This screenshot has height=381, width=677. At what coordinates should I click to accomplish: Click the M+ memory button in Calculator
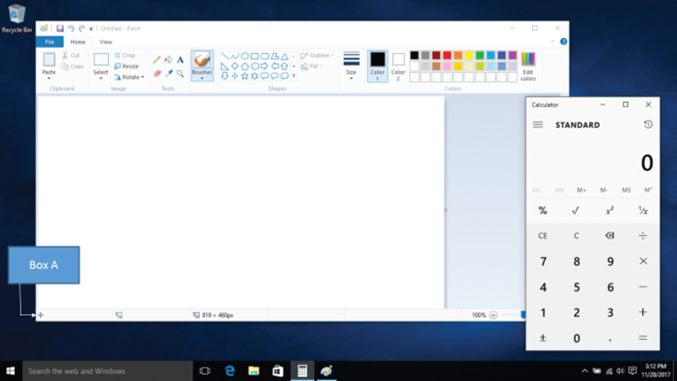coord(581,190)
